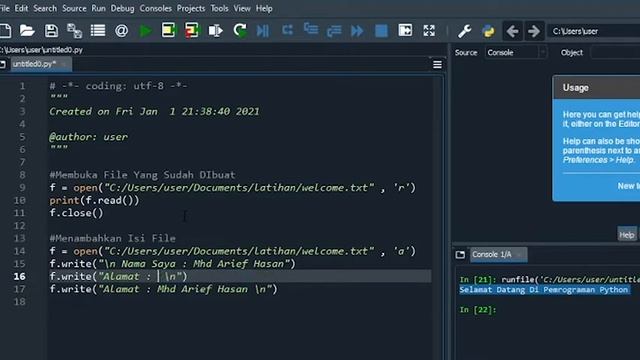Open file using the folder icon
This screenshot has height=360, width=640.
(27, 31)
